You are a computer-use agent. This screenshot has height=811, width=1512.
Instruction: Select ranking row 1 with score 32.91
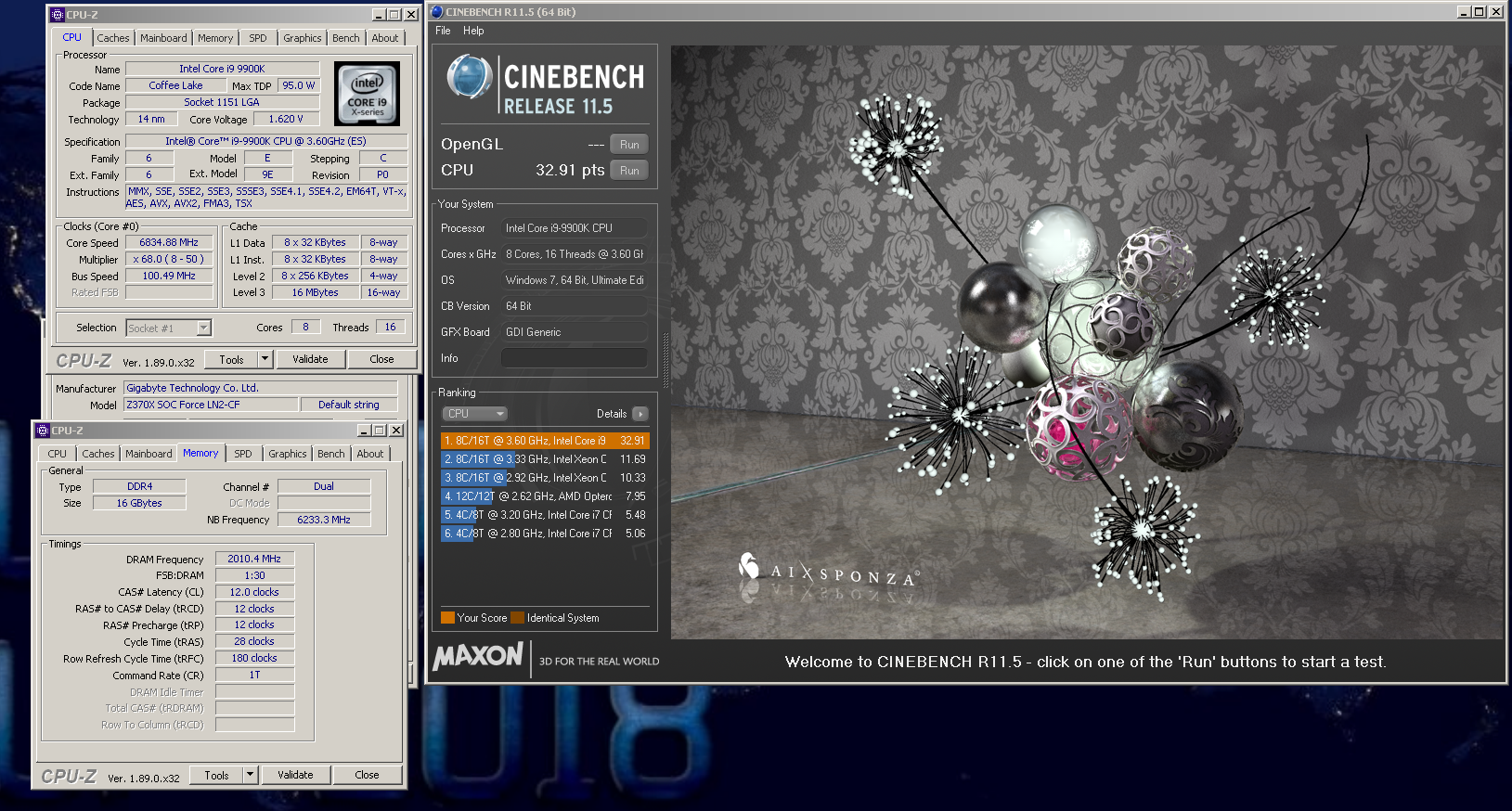coord(545,441)
